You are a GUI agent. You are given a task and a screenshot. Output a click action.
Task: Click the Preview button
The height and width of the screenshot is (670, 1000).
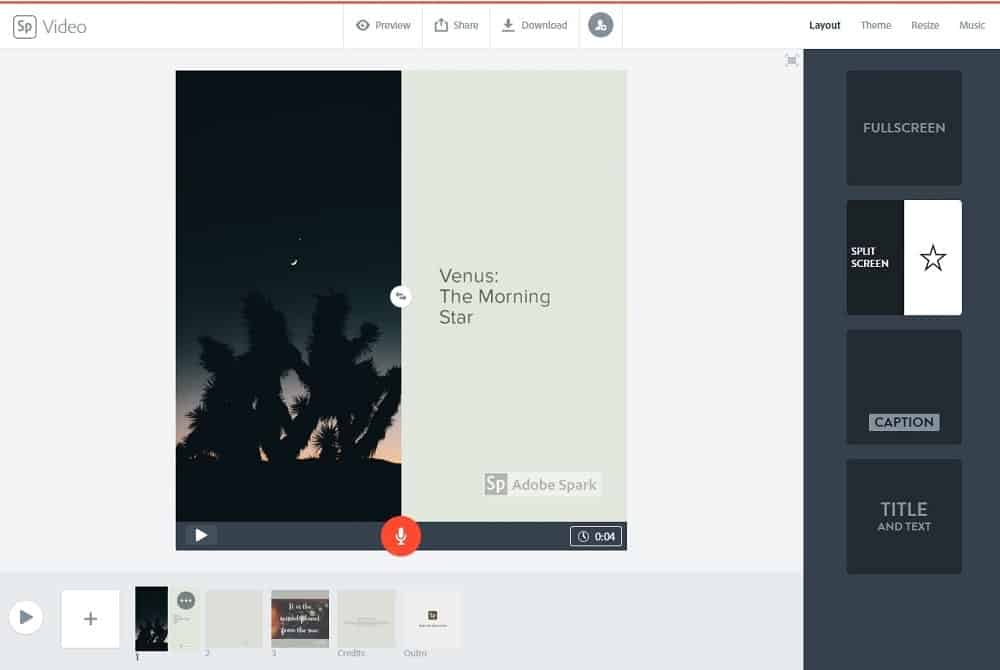(383, 25)
